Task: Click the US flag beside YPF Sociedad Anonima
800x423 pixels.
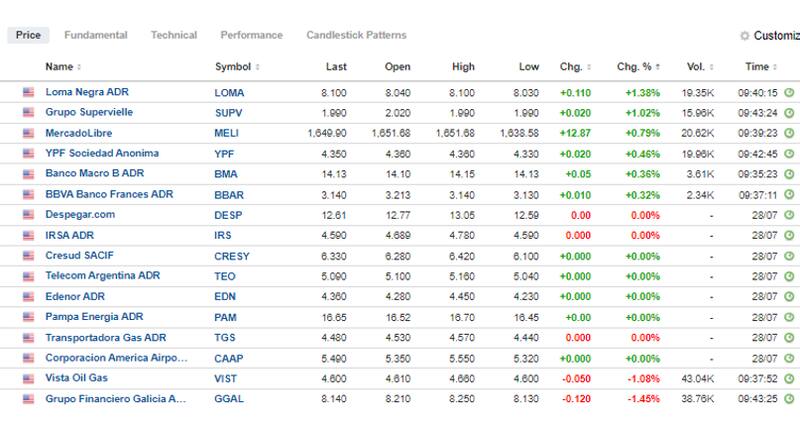Action: pyautogui.click(x=28, y=154)
